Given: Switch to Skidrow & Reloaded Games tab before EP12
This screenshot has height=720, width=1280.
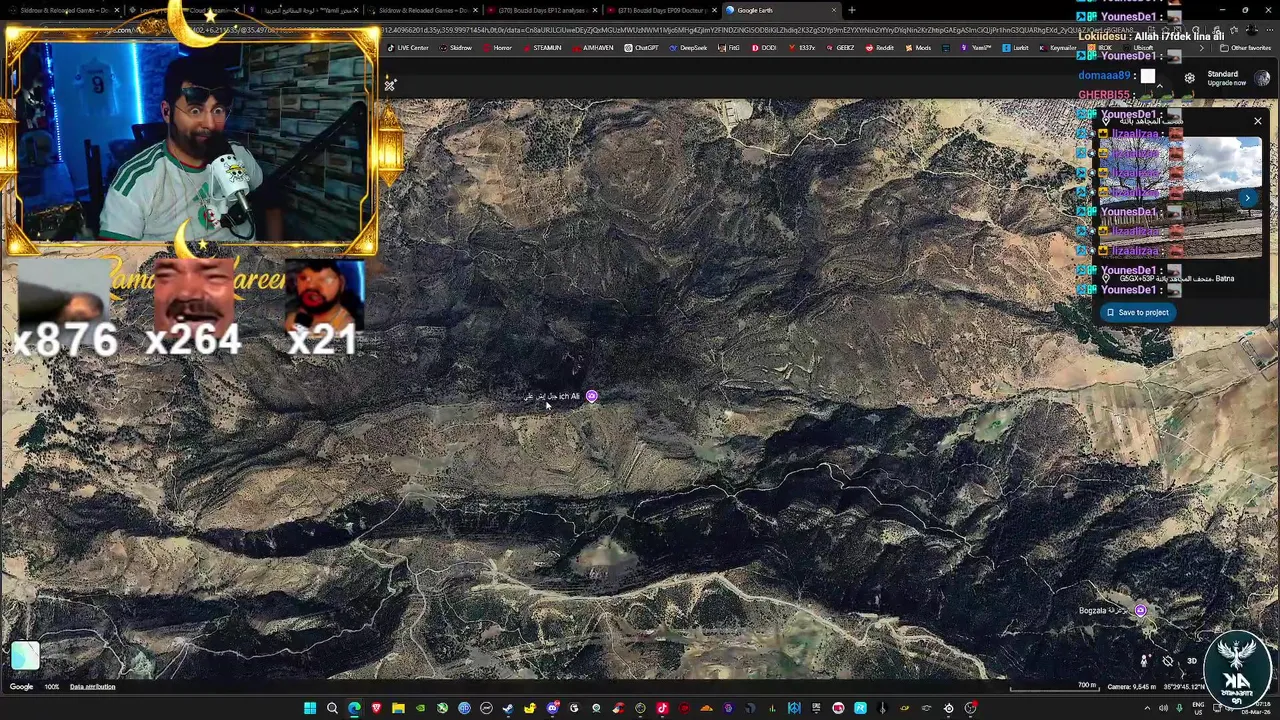Looking at the screenshot, I should [420, 10].
